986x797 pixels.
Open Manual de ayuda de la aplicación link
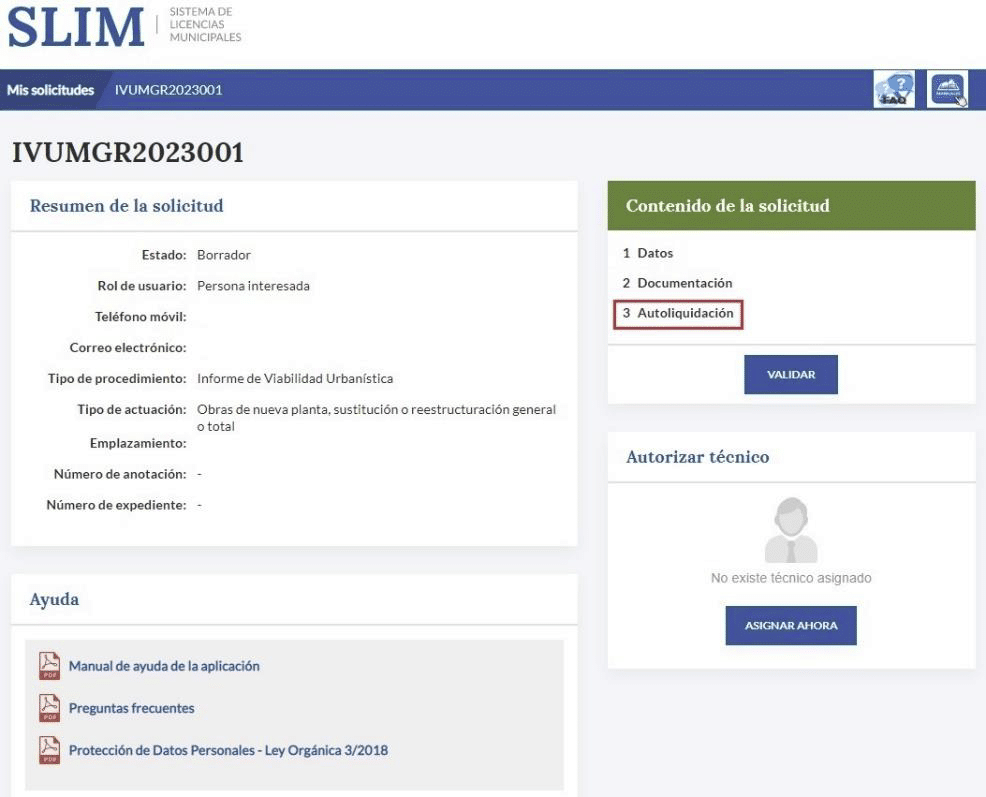coord(164,666)
